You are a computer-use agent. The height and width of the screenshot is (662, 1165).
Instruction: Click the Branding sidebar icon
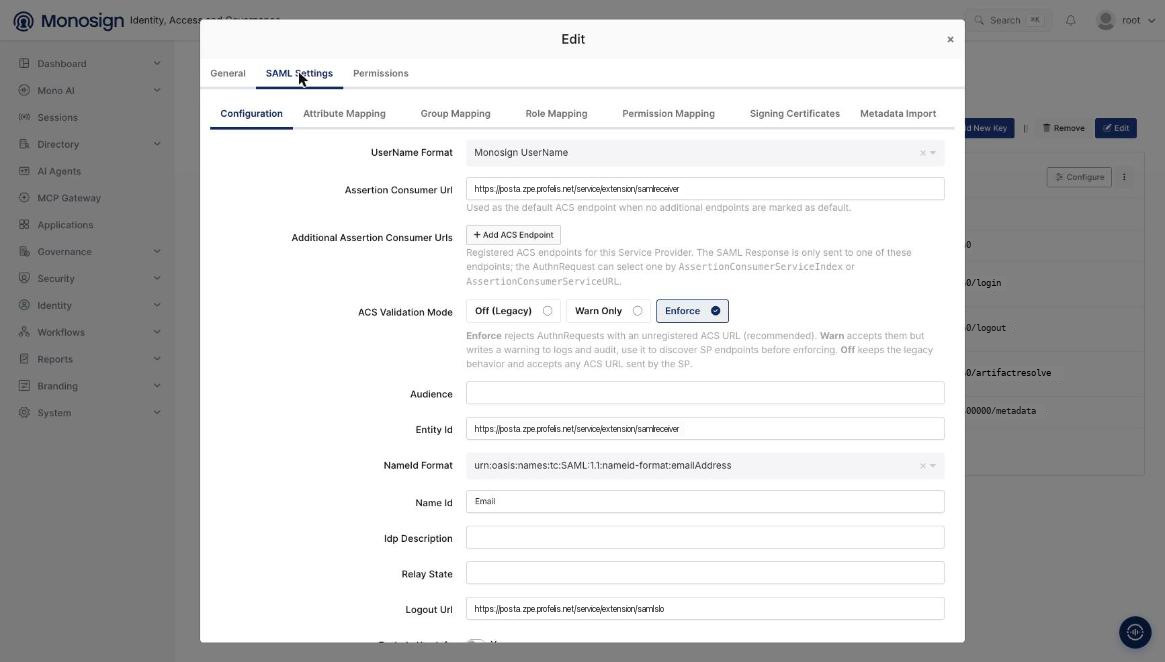[25, 386]
